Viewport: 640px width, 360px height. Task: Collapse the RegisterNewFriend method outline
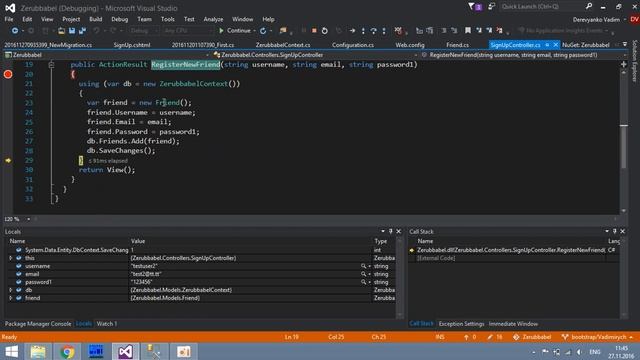(x=51, y=64)
